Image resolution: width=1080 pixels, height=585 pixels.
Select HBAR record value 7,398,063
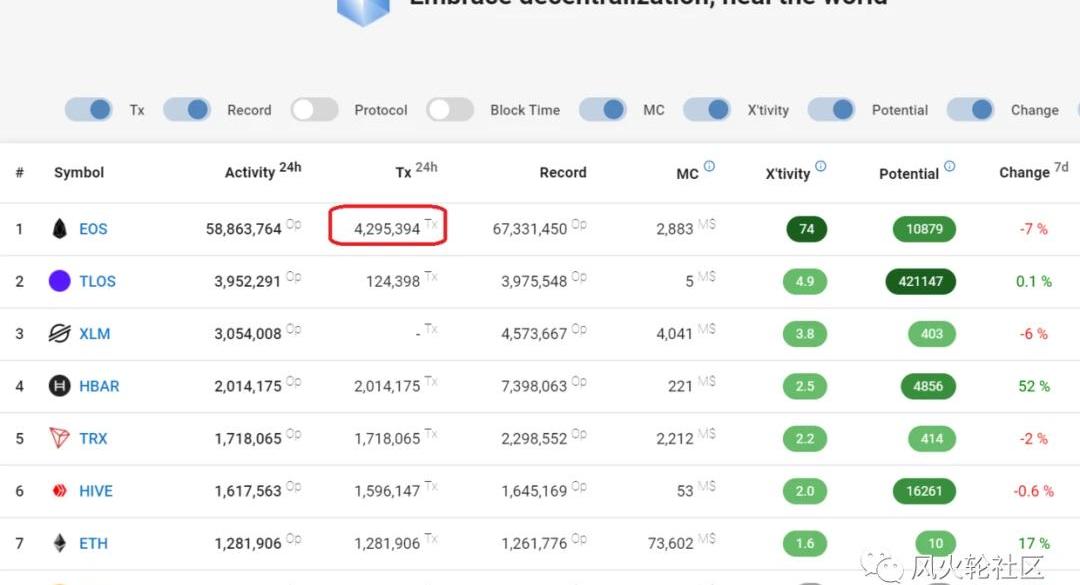534,386
